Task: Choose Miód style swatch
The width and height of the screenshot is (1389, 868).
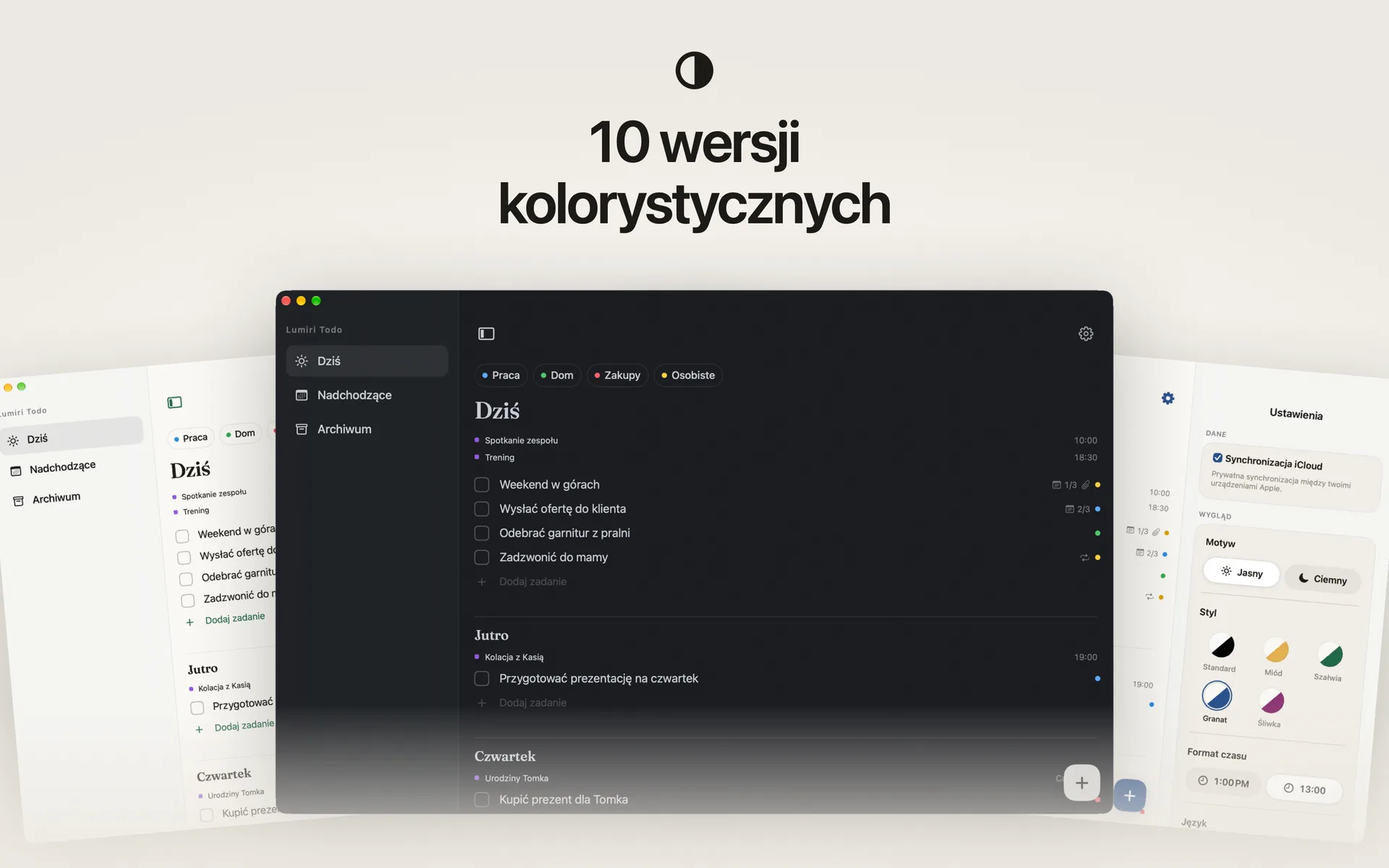Action: pos(1276,650)
